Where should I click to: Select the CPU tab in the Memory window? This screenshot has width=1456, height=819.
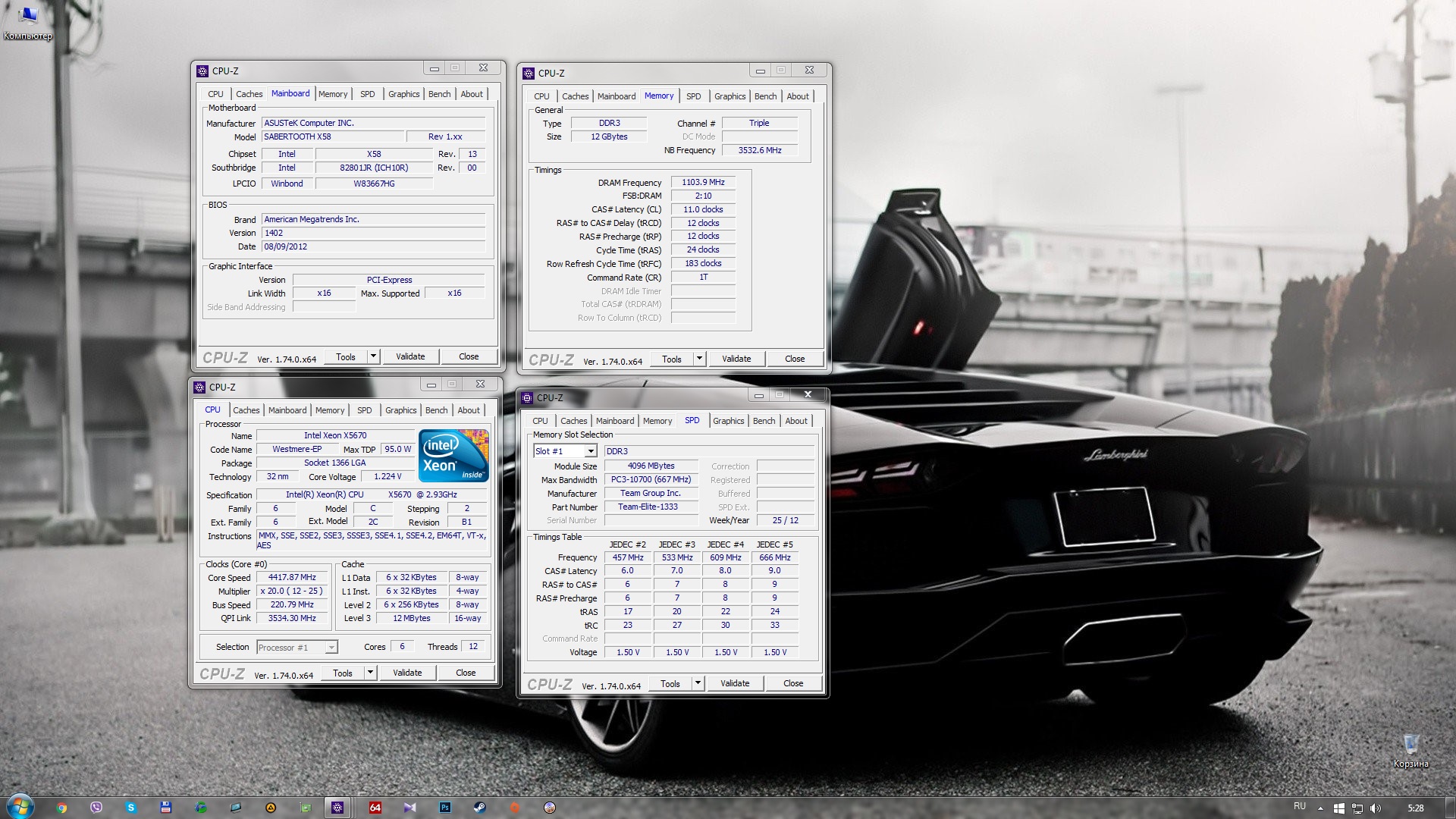coord(541,96)
